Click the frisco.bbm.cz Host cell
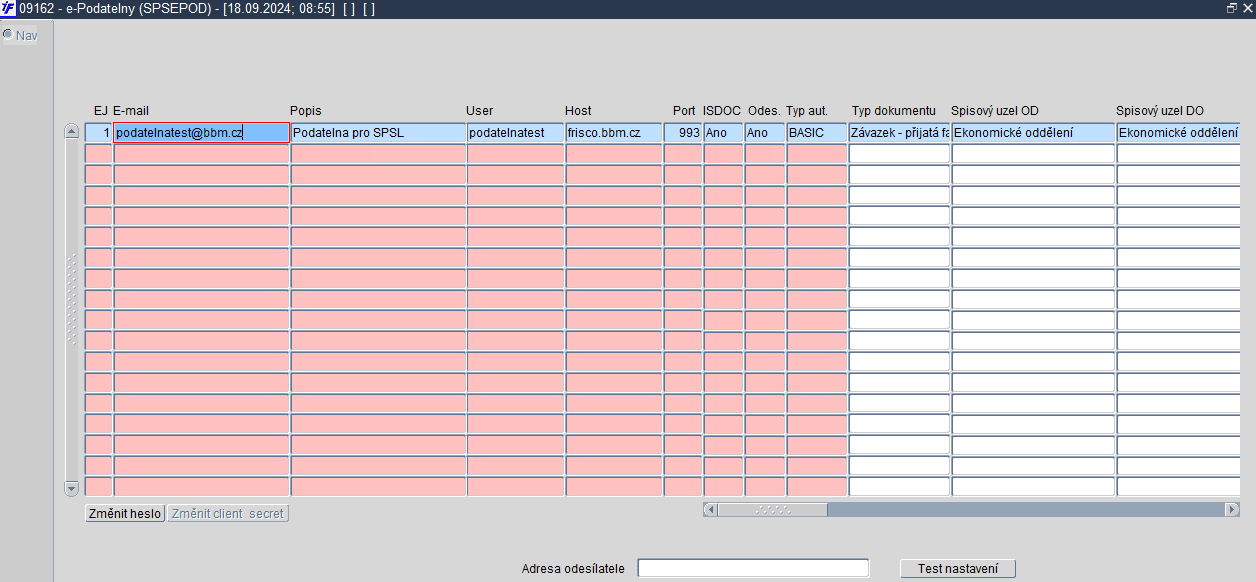The width and height of the screenshot is (1256, 582). pyautogui.click(x=614, y=132)
